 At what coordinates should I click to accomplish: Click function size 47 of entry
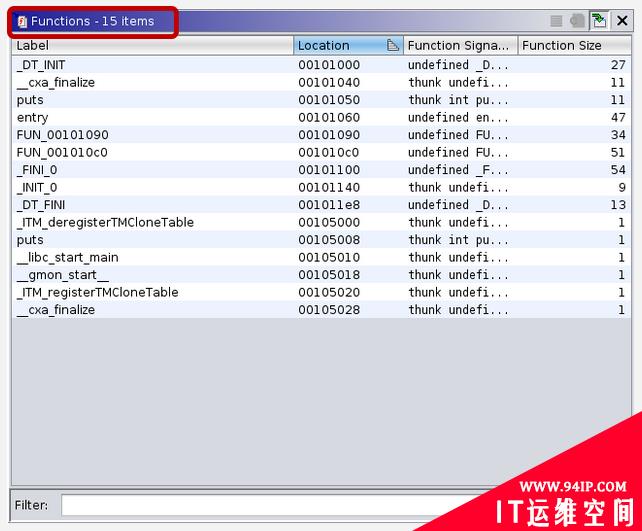(618, 117)
